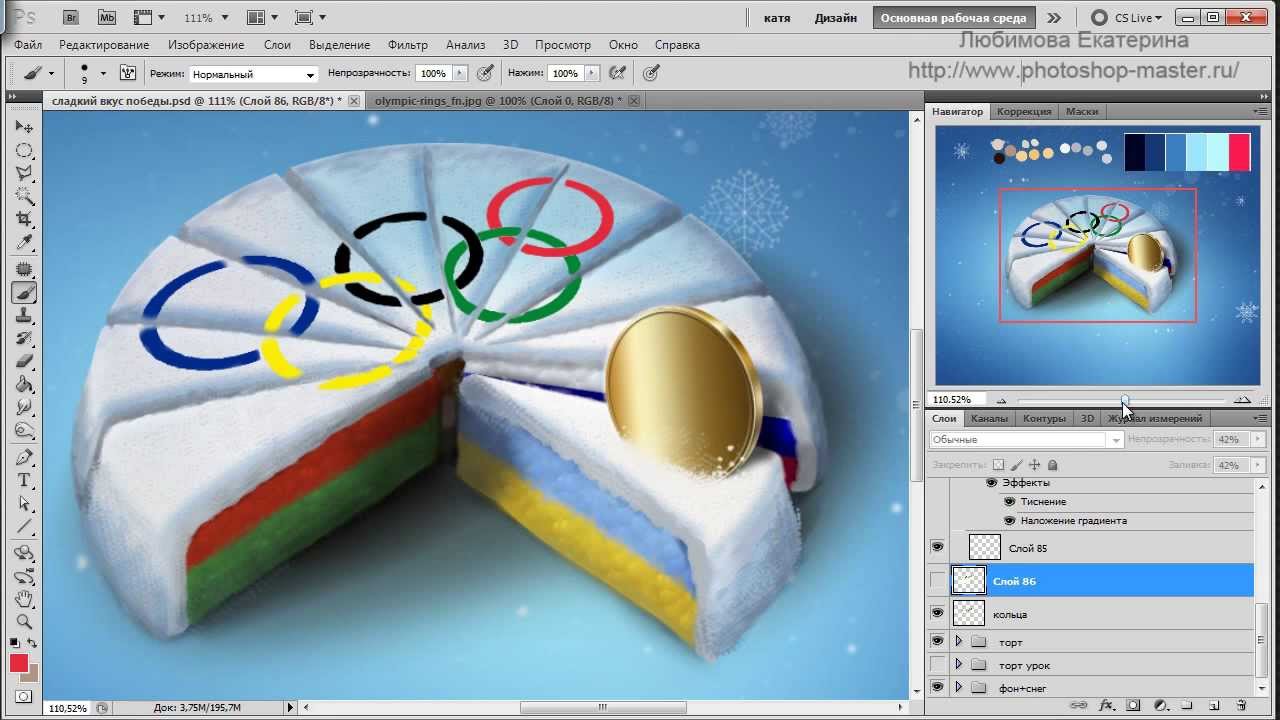
Task: Delete layer with the trash icon
Action: [x=1241, y=706]
